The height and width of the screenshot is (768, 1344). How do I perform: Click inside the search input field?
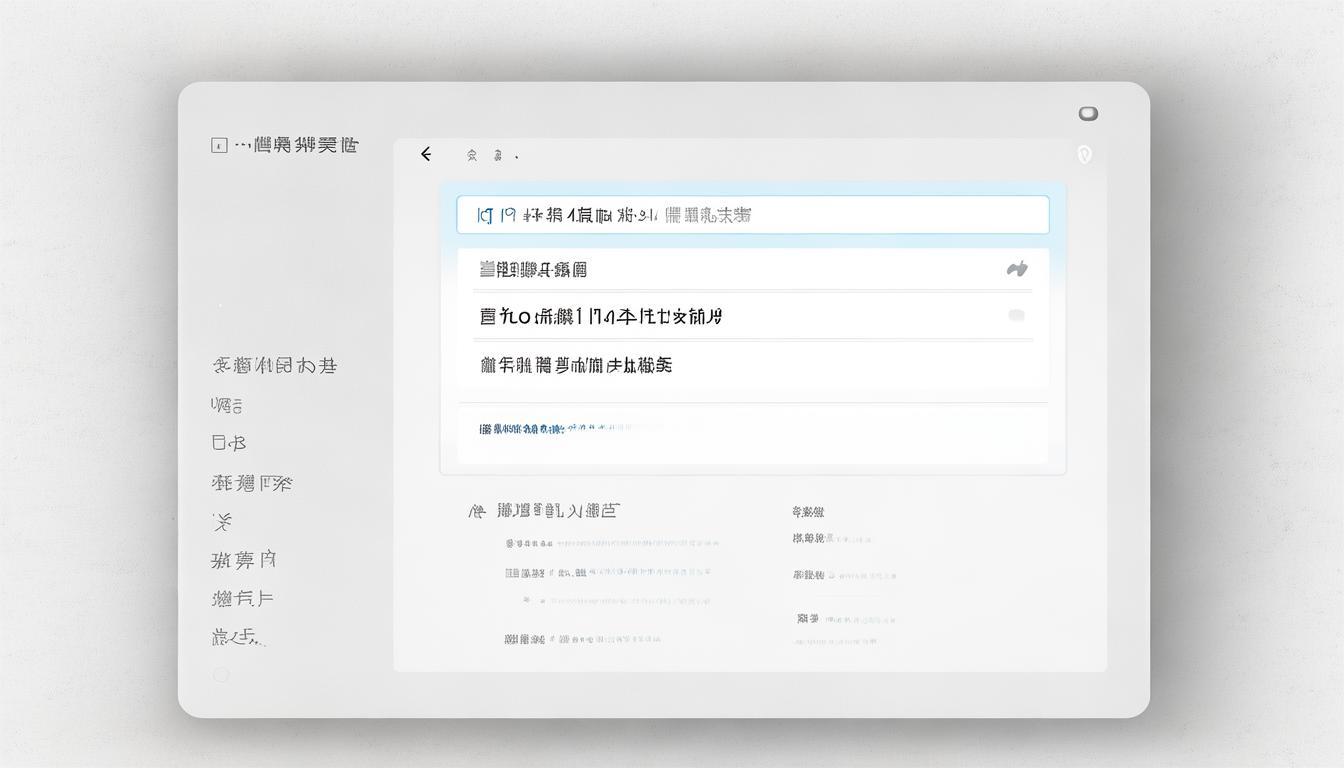pyautogui.click(x=752, y=213)
